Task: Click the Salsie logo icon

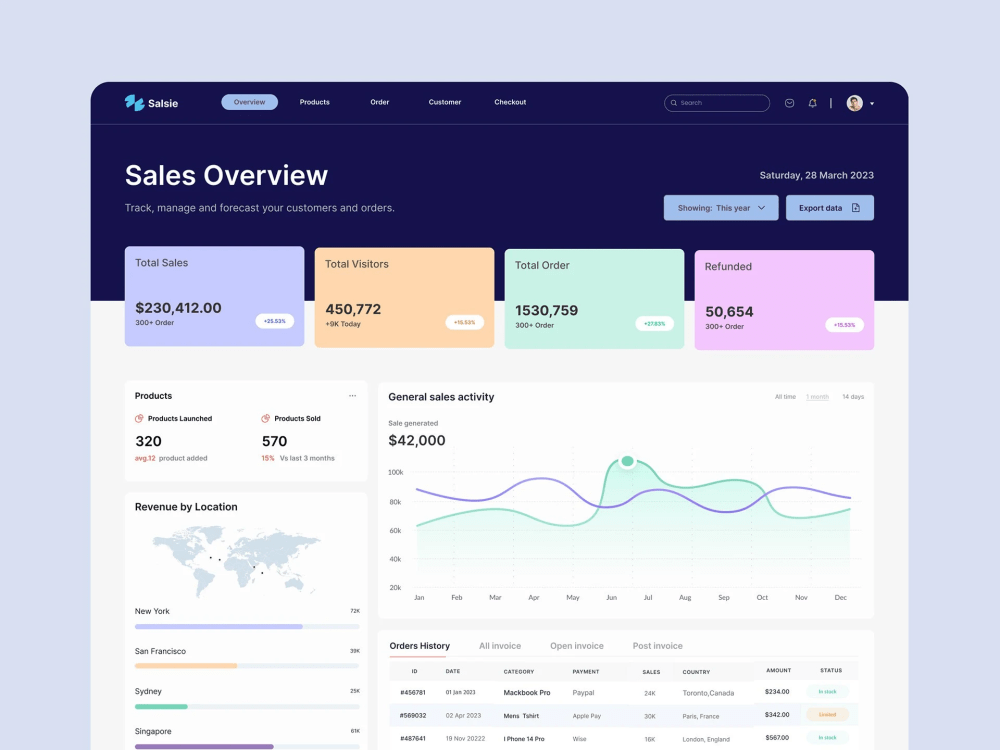Action: point(134,103)
